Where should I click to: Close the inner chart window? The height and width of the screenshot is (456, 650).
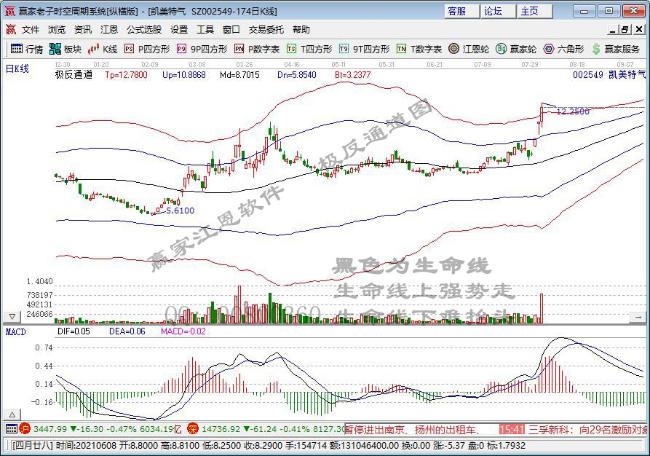coord(638,29)
